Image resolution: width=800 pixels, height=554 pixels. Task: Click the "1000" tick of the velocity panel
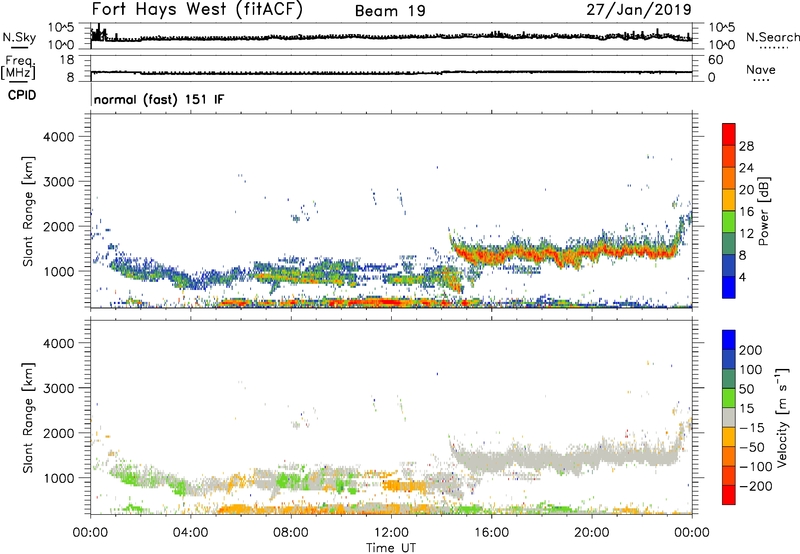tap(58, 477)
